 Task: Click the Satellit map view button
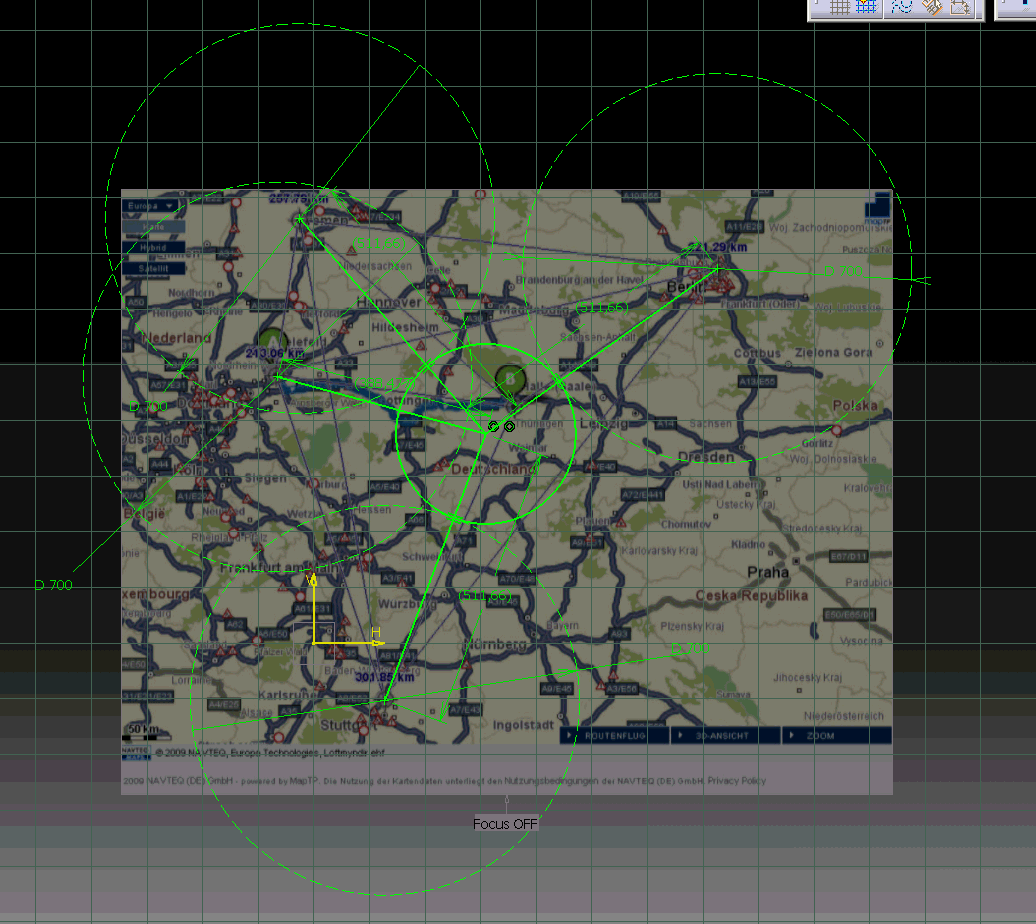(x=153, y=268)
